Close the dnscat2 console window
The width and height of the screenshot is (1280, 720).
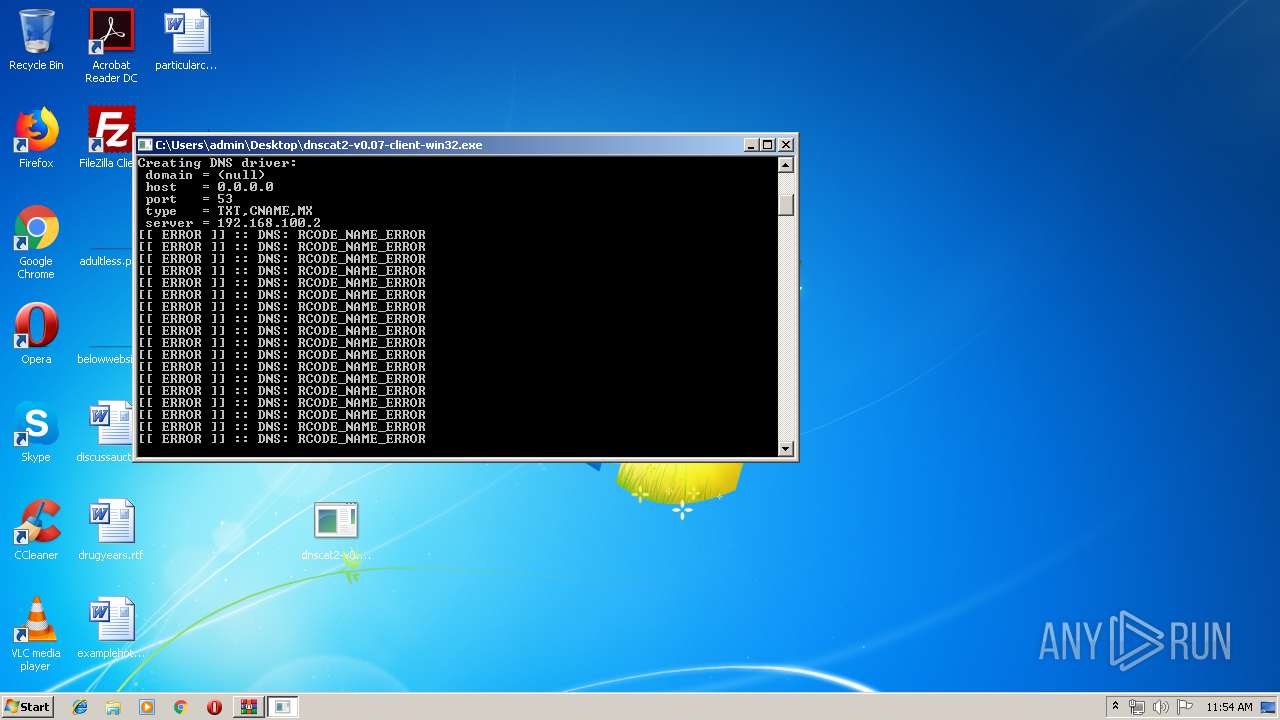pyautogui.click(x=786, y=145)
